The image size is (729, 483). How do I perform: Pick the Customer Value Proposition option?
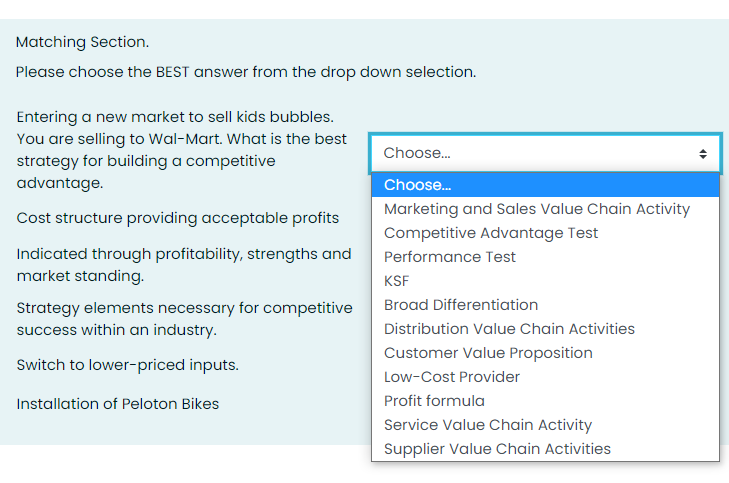click(x=488, y=353)
